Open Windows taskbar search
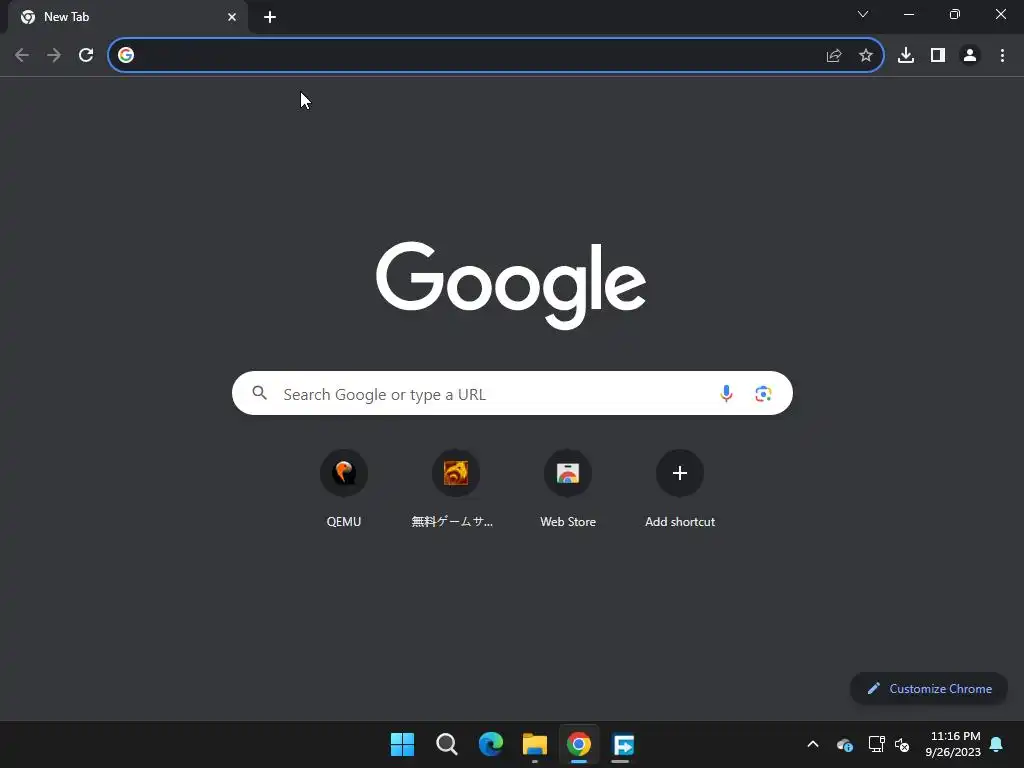The height and width of the screenshot is (768, 1024). [447, 744]
